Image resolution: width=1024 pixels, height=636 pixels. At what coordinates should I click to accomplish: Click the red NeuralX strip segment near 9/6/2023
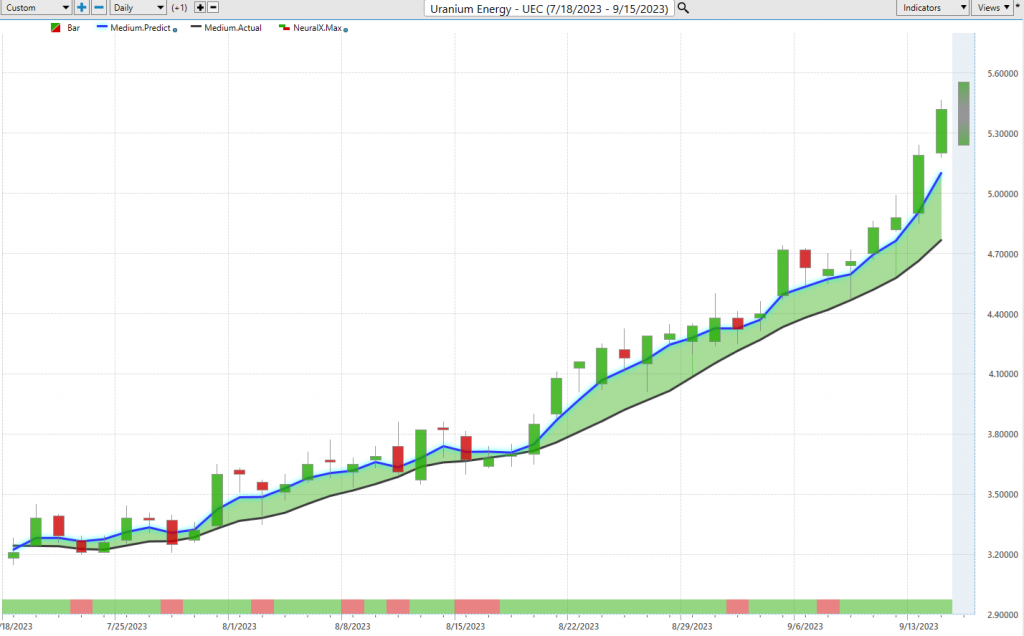click(x=827, y=607)
